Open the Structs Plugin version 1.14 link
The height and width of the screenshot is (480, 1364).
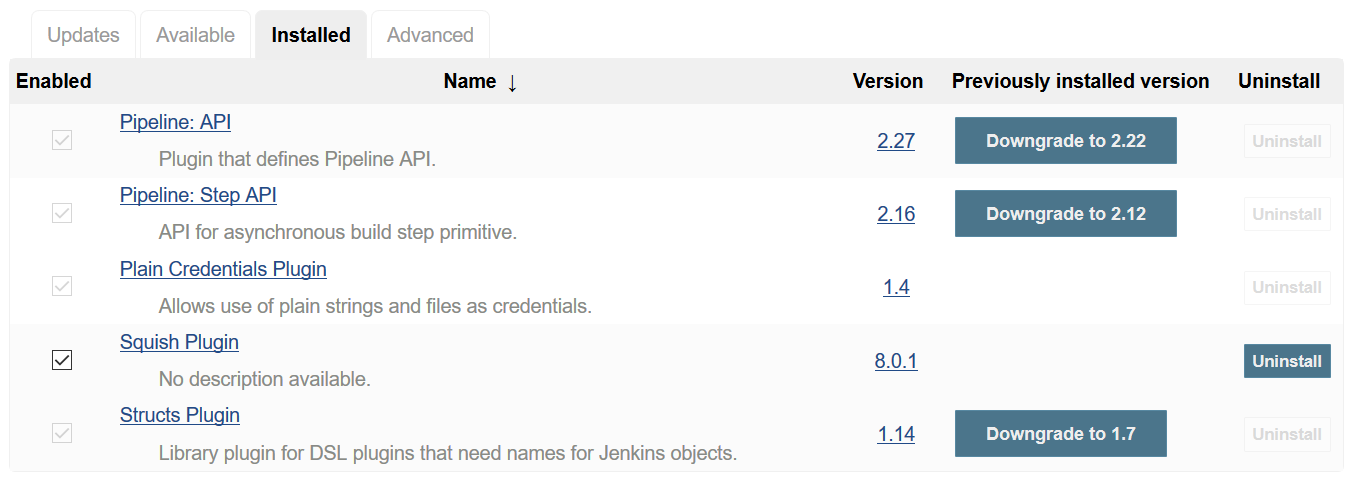895,434
